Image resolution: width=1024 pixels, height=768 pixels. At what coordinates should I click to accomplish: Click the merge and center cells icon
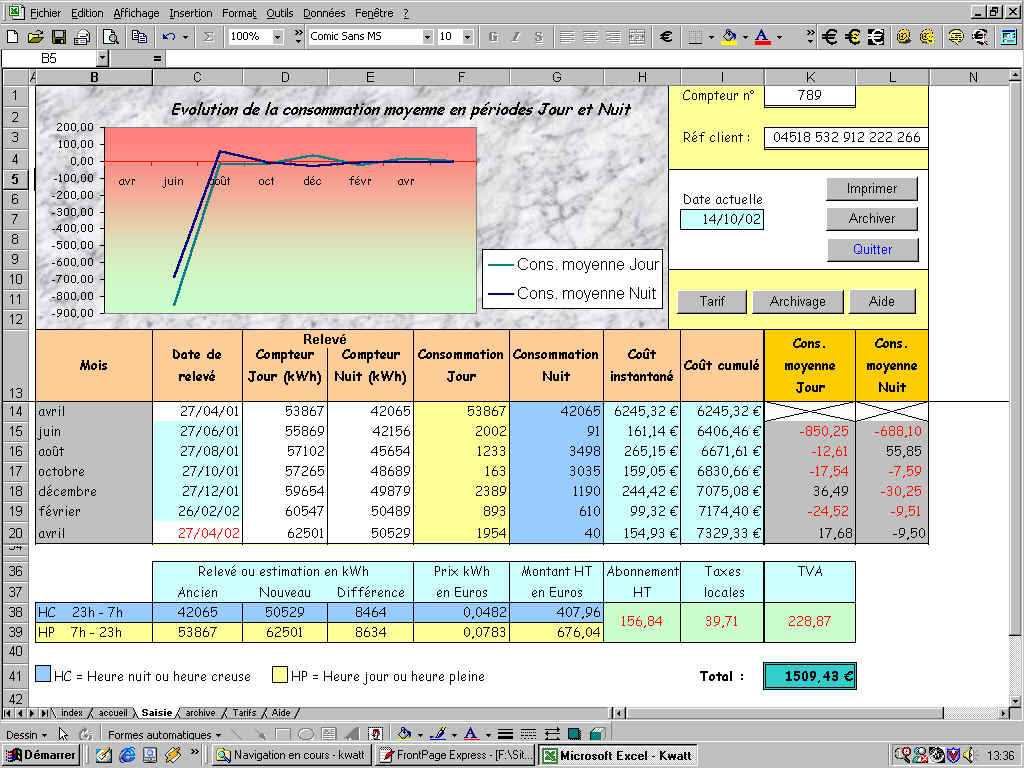click(x=637, y=37)
